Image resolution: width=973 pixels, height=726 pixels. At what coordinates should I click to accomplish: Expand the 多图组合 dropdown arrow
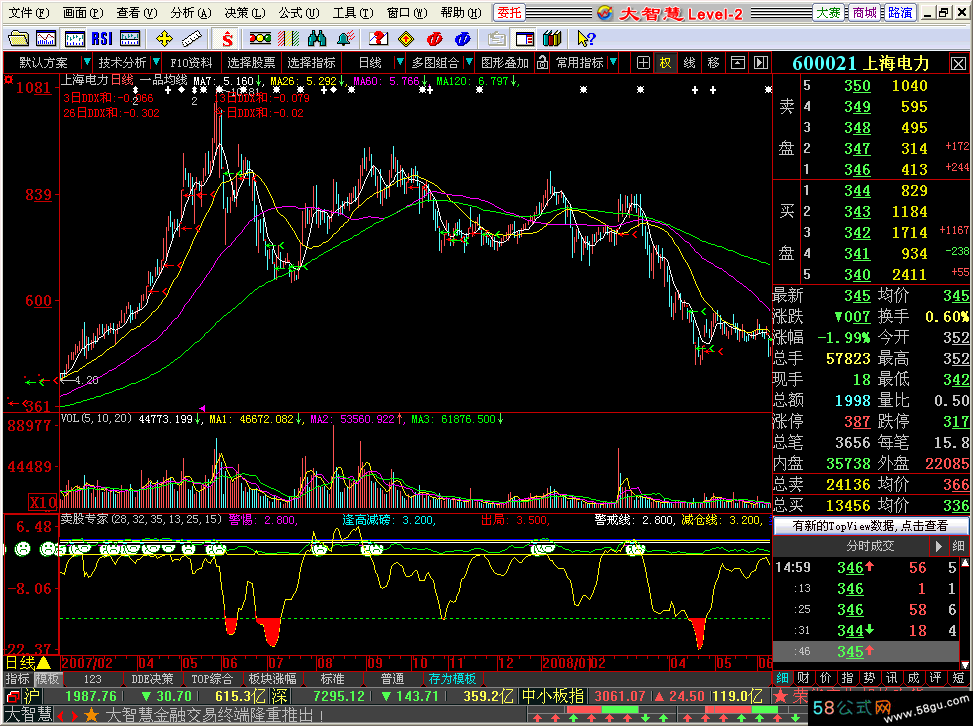pyautogui.click(x=470, y=62)
